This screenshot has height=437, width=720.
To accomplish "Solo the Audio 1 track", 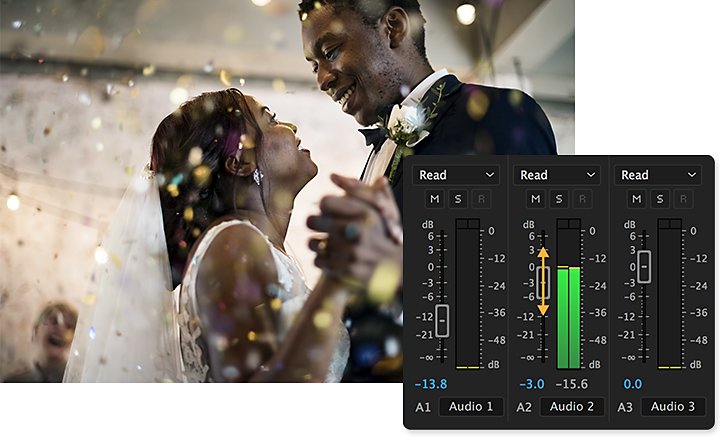I will 458,199.
